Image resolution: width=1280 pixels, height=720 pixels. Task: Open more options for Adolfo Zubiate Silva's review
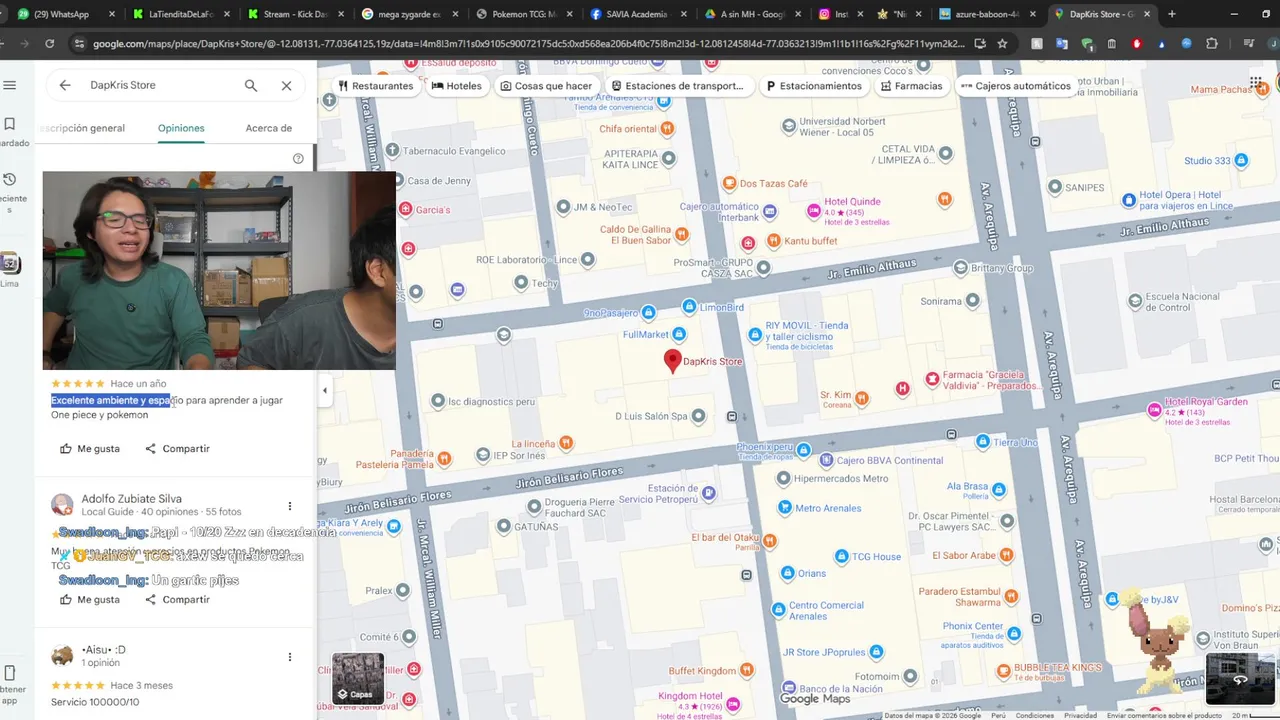[x=290, y=506]
